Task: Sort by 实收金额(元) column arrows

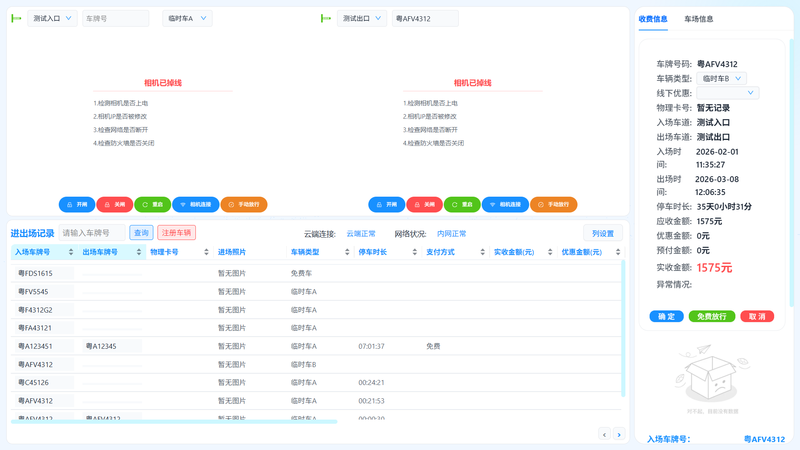Action: 550,252
